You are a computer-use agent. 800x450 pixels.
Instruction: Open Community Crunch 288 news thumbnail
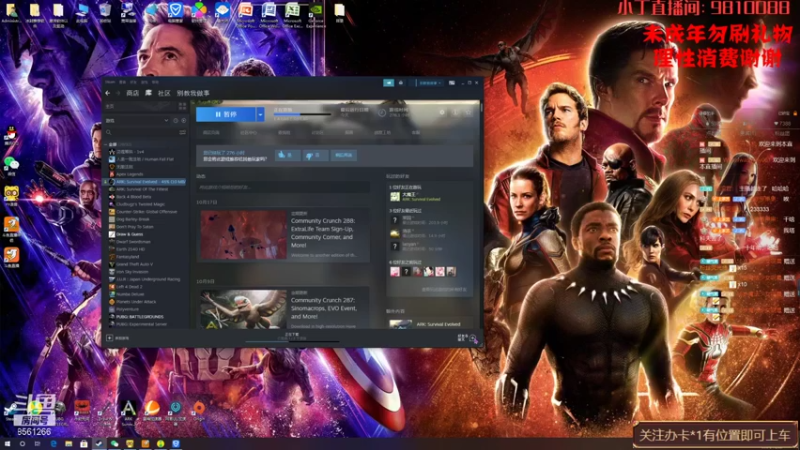pyautogui.click(x=243, y=235)
